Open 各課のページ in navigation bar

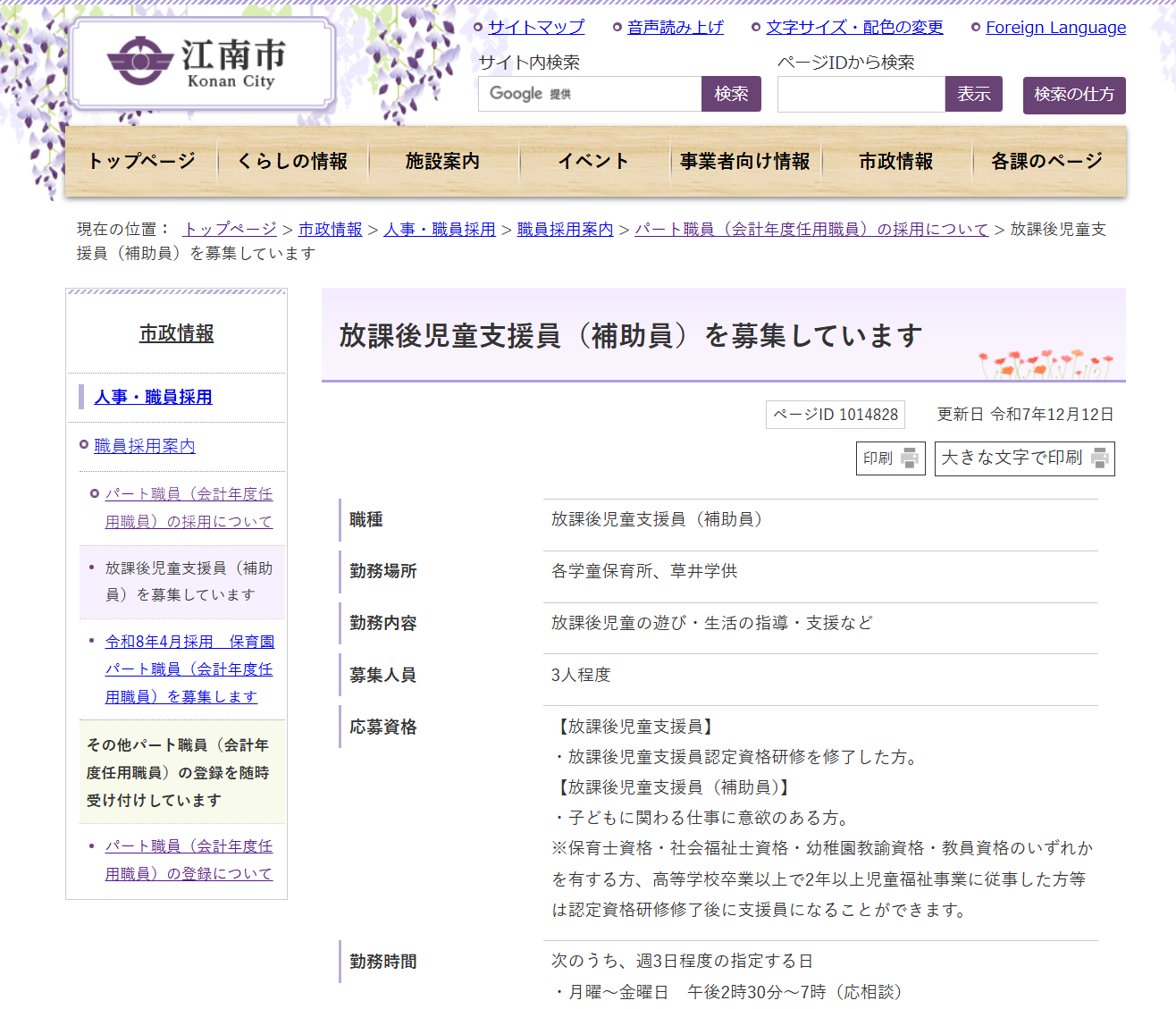point(1046,161)
